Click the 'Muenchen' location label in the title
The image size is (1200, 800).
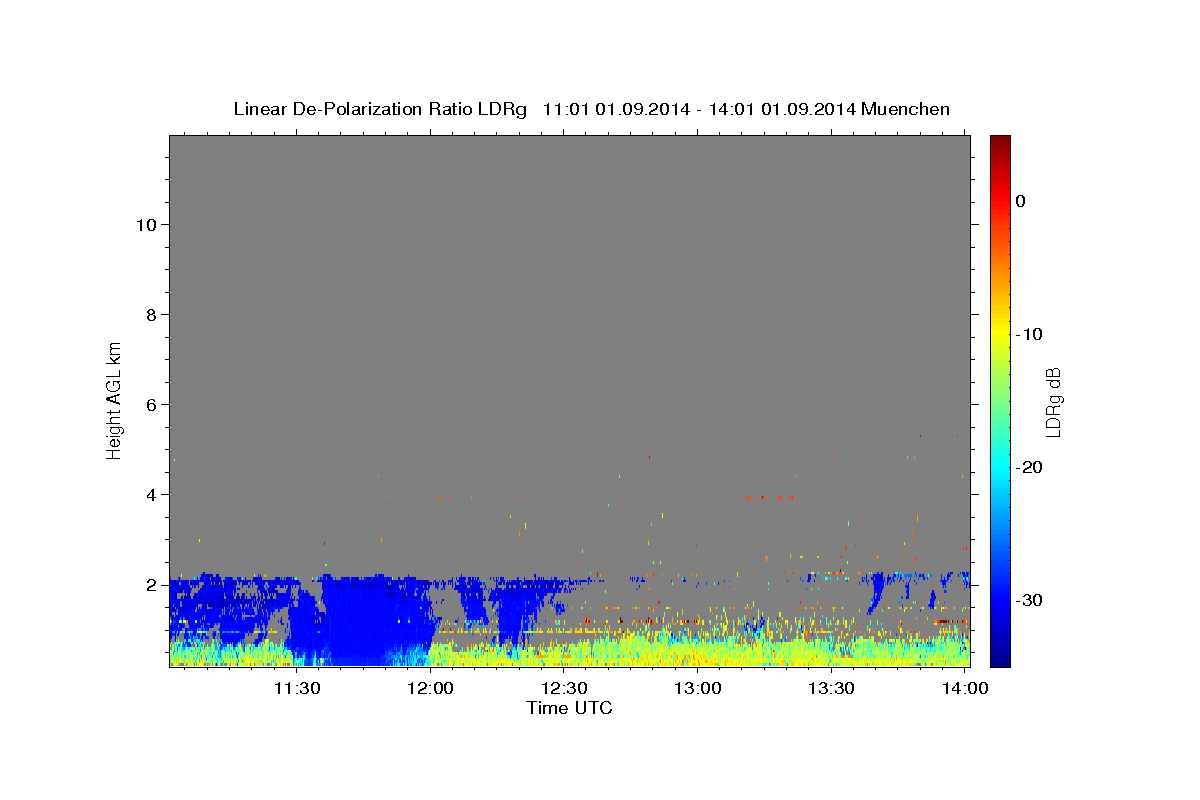coord(906,109)
